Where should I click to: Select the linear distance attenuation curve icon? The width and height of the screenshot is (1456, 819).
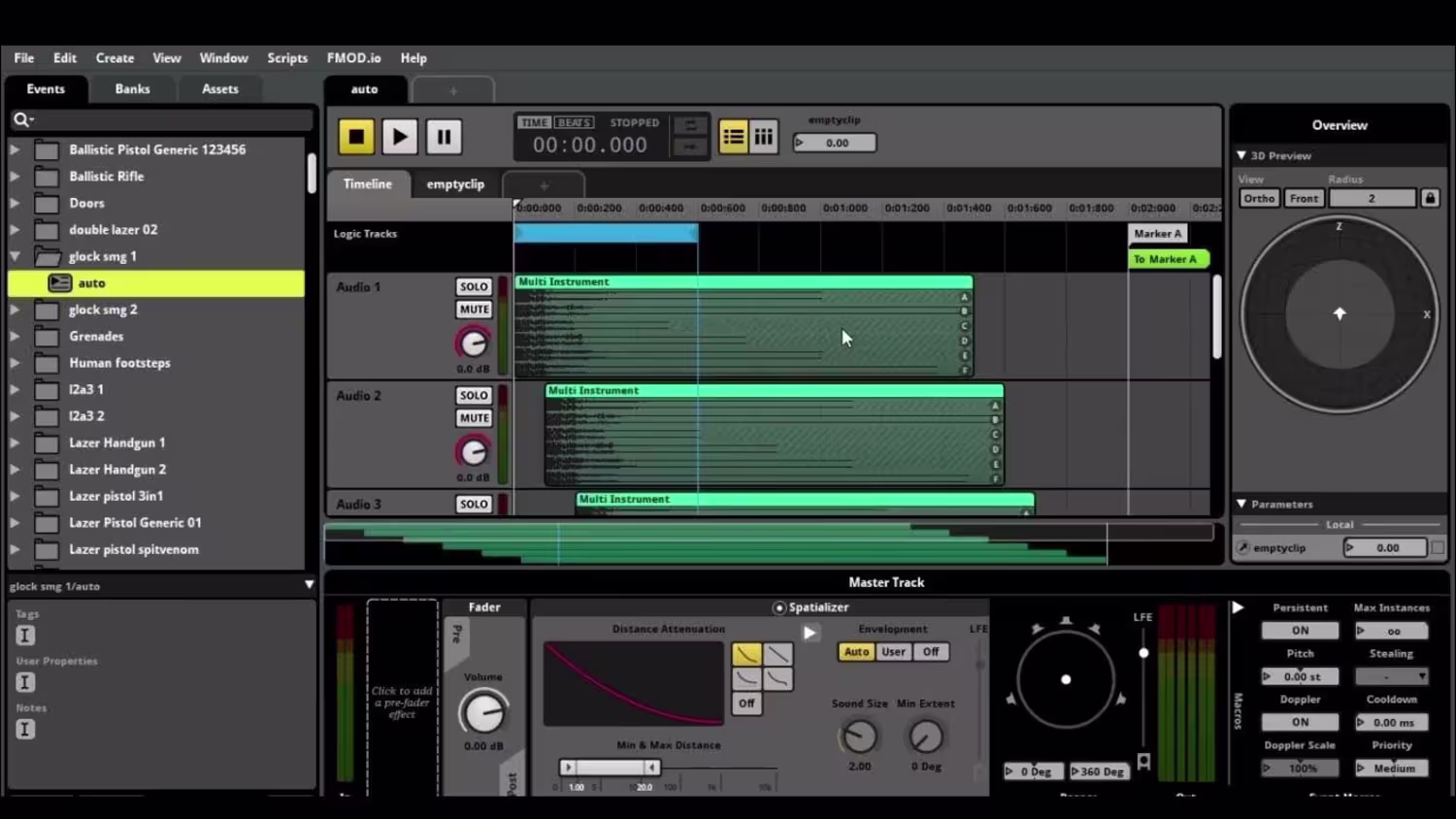[x=778, y=654]
